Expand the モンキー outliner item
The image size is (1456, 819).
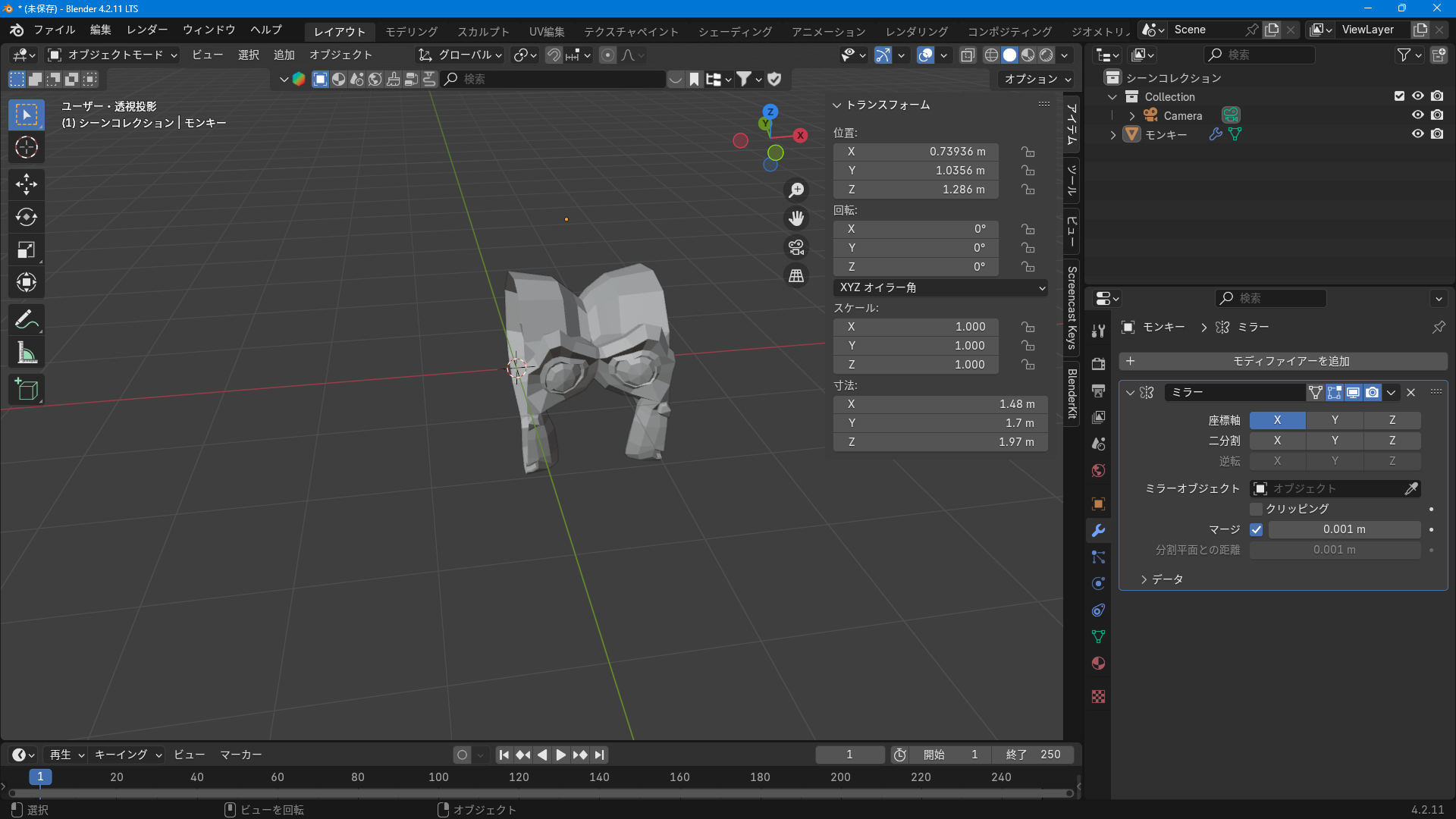click(1112, 134)
